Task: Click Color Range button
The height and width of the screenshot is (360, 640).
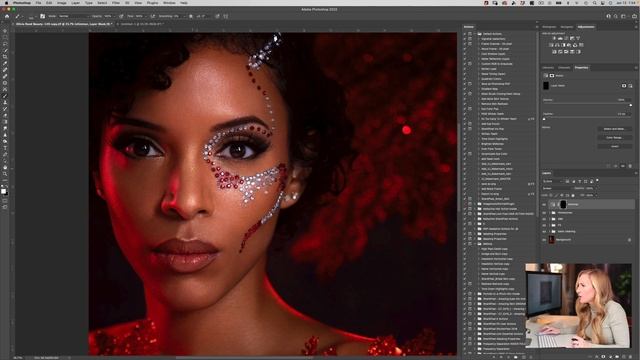Action: click(x=614, y=138)
